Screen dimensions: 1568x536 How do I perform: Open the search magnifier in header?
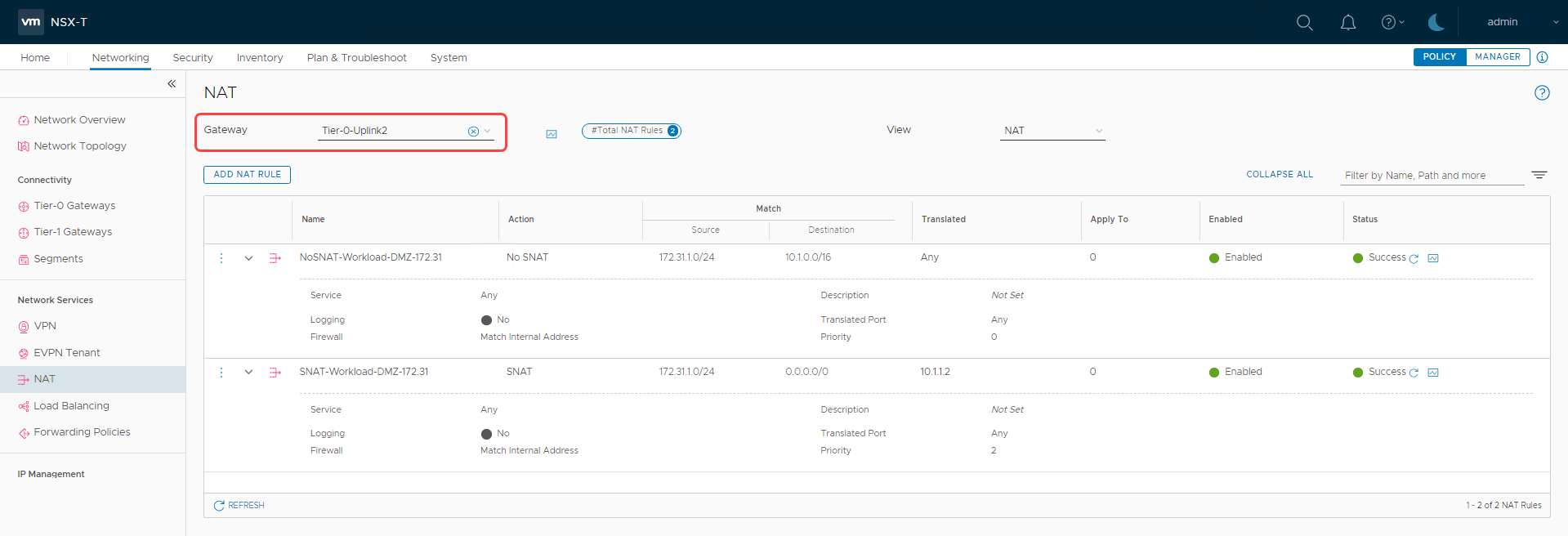tap(1304, 23)
